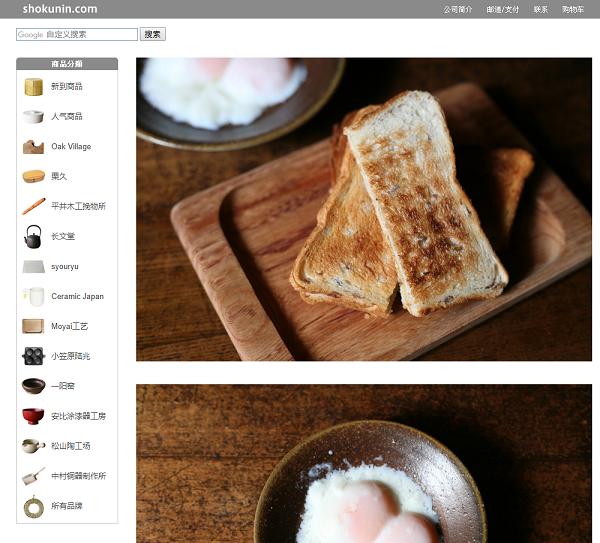Click the iron kettle icon beside 长文堂

click(x=34, y=236)
